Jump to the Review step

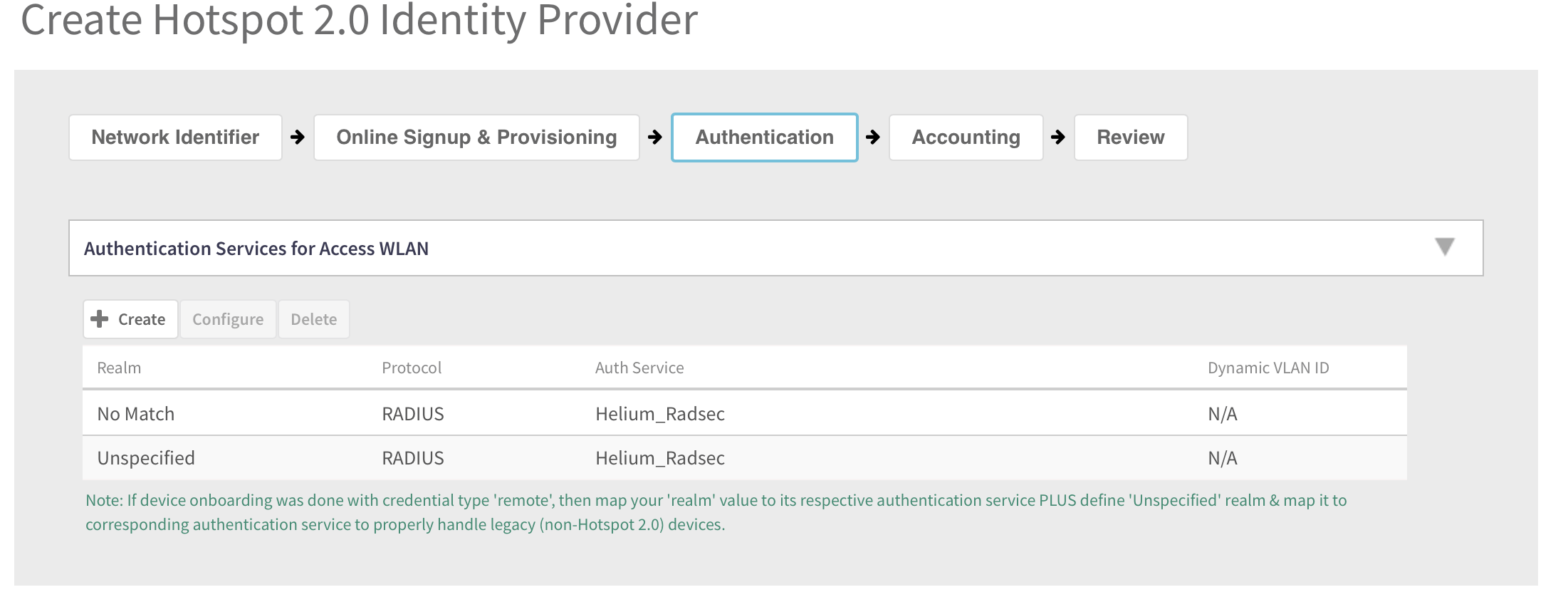click(x=1130, y=137)
